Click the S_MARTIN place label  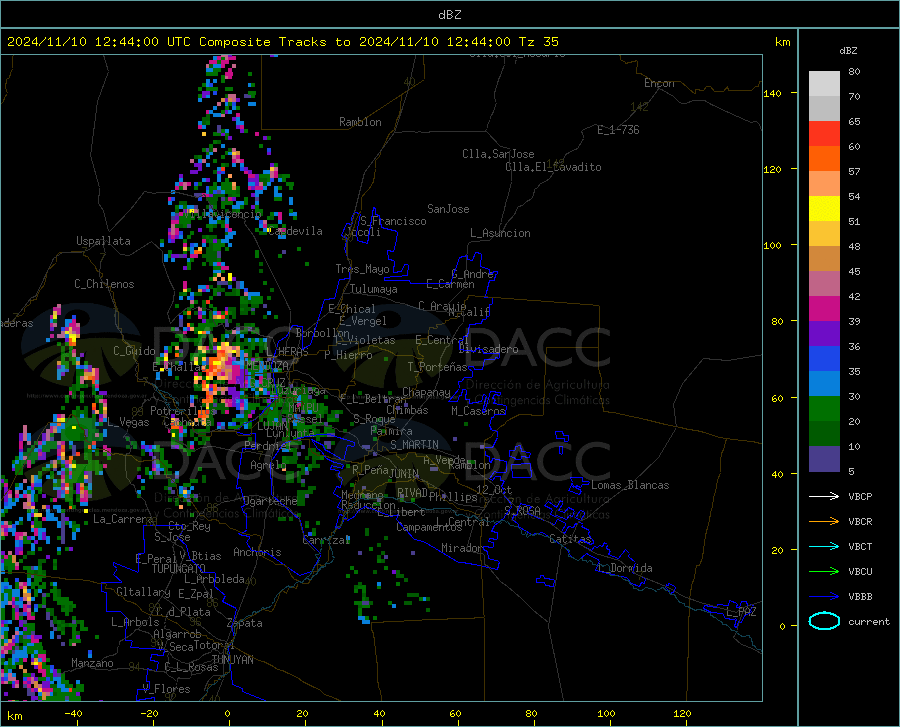(414, 445)
